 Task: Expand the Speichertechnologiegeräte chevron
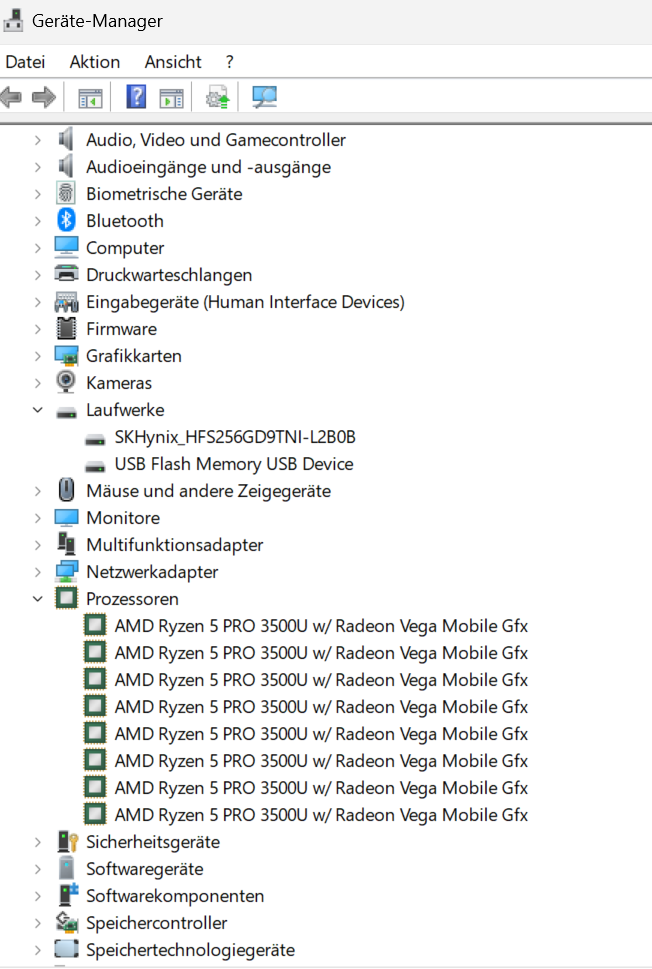point(38,950)
